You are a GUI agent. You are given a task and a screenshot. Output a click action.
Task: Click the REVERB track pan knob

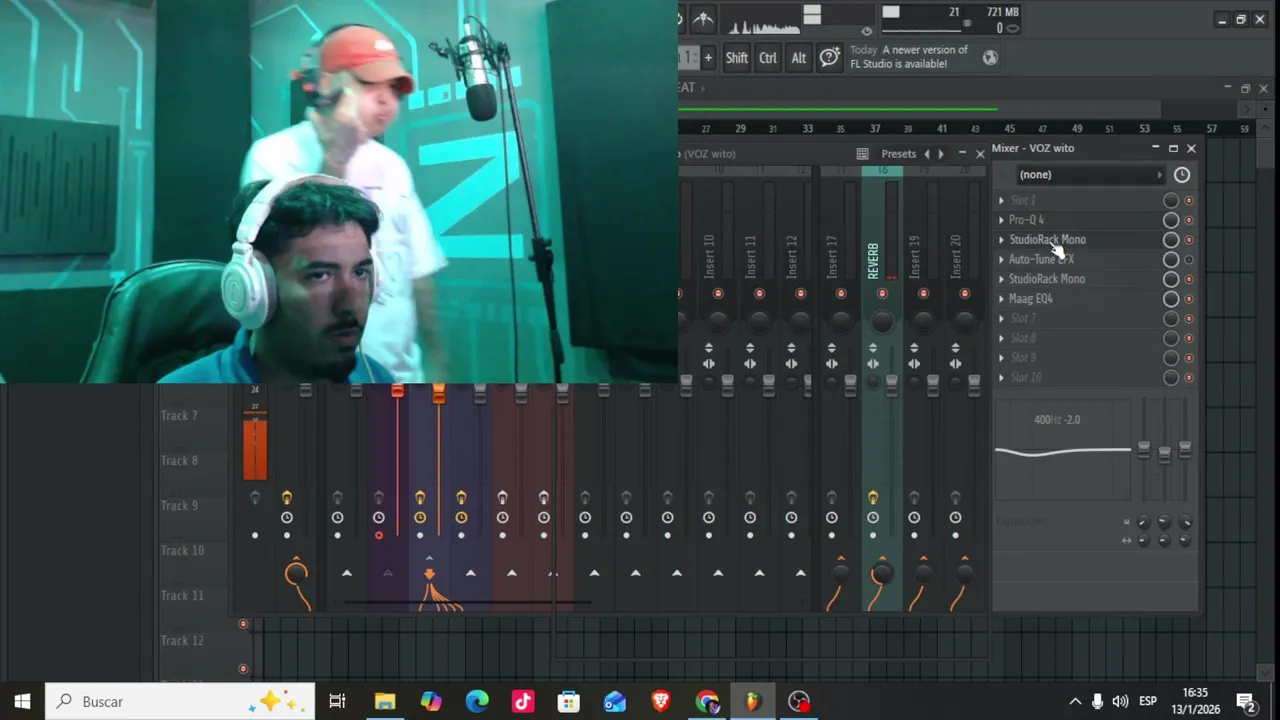pos(881,321)
